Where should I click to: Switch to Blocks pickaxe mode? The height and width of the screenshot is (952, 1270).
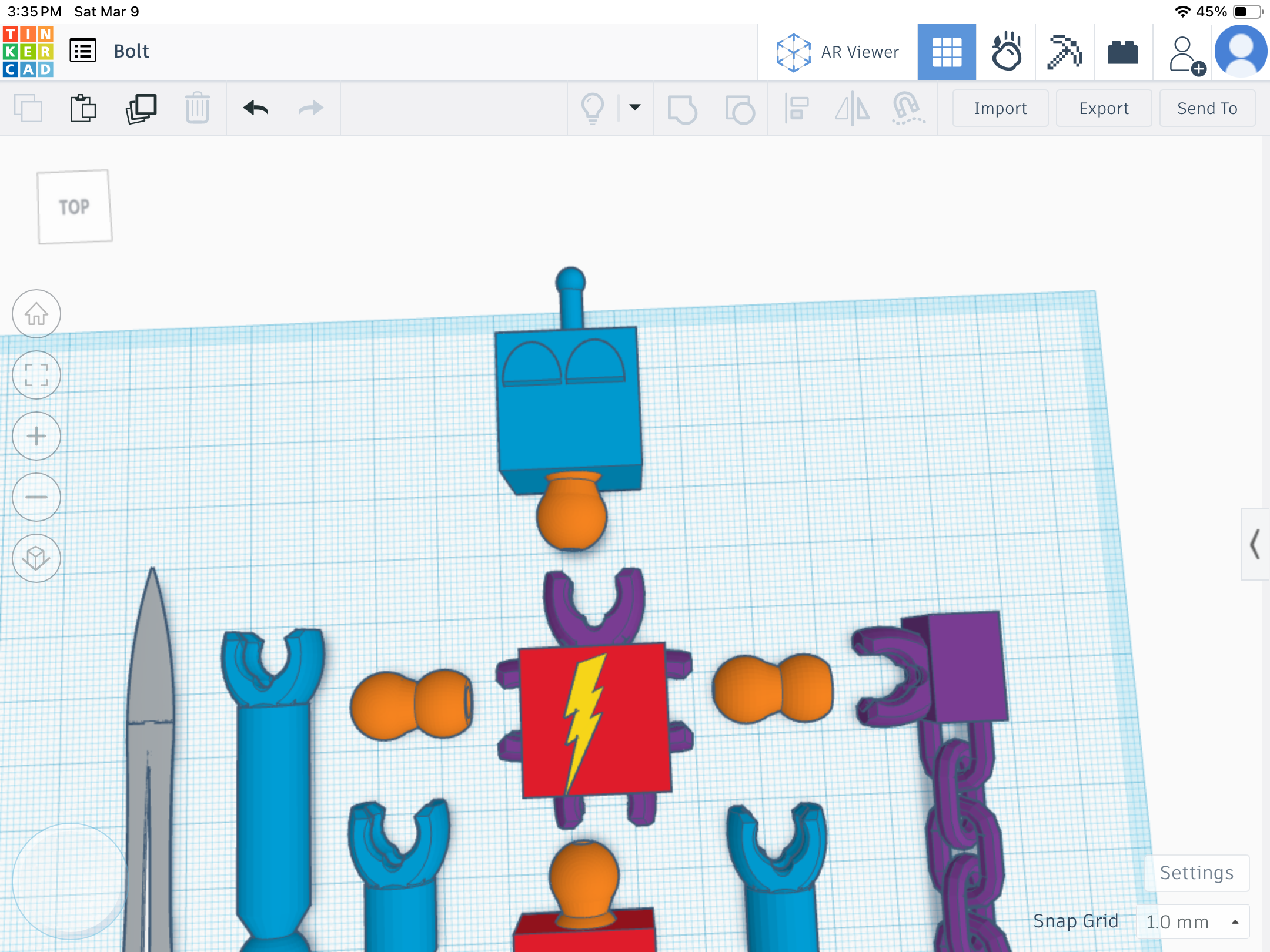(x=1064, y=52)
